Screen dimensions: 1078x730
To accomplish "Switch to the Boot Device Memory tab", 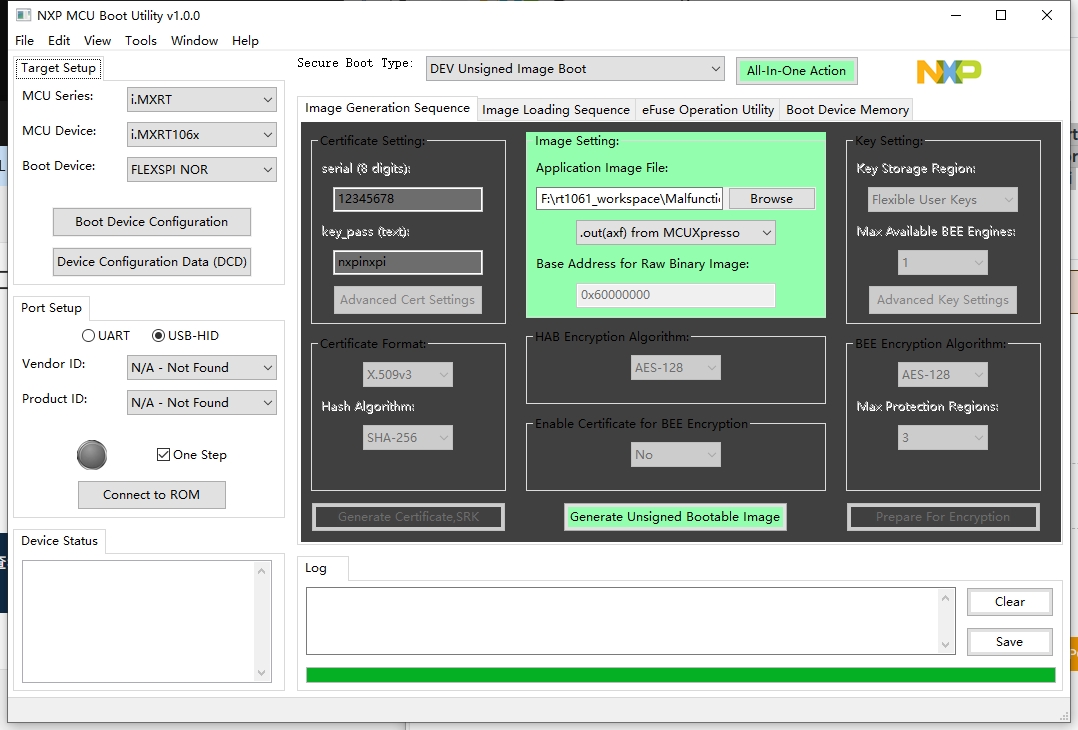I will pos(846,109).
